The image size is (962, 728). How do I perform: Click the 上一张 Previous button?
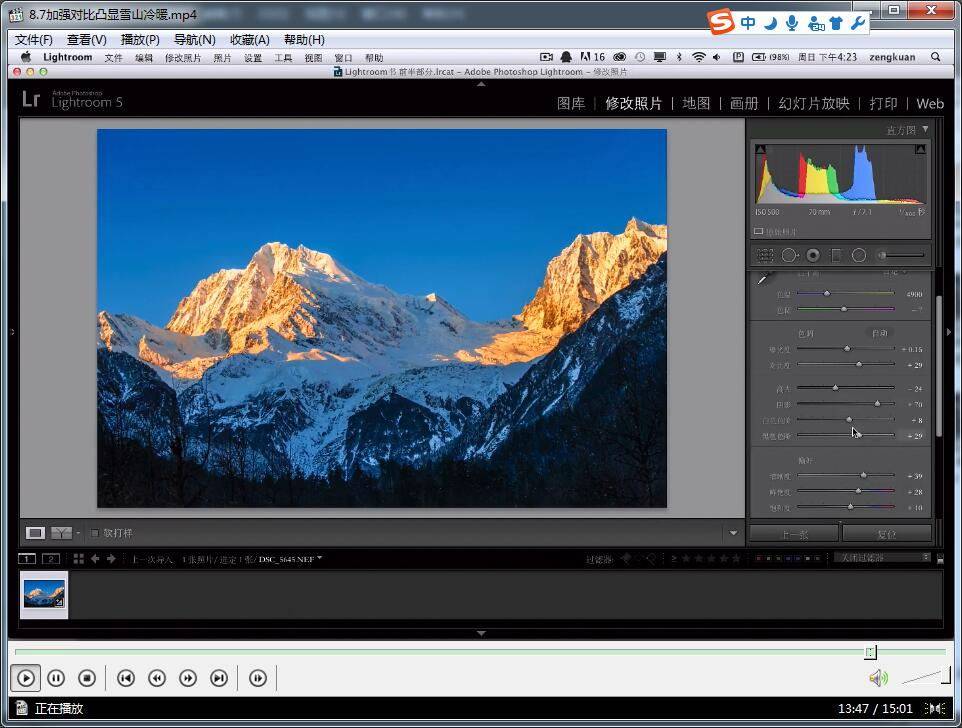794,534
